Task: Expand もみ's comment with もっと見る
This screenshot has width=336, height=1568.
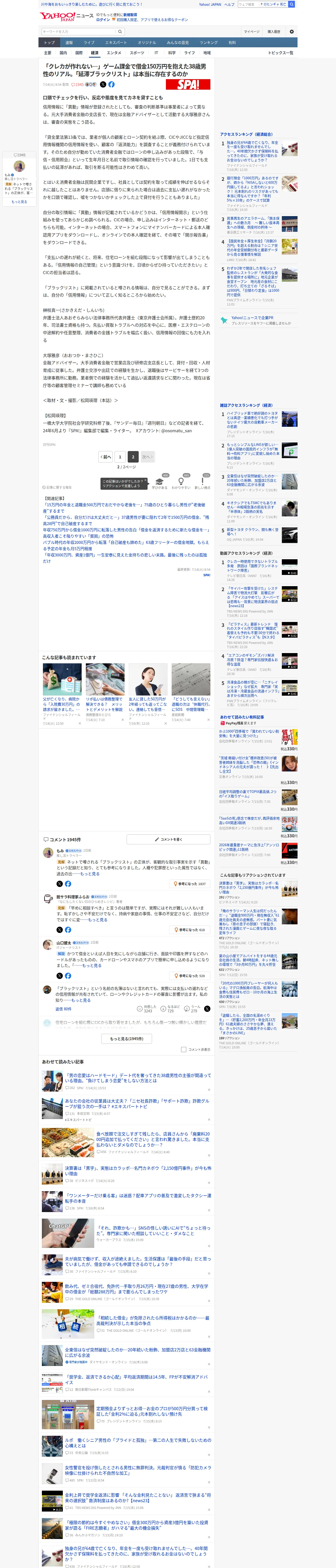Action: pyautogui.click(x=90, y=873)
